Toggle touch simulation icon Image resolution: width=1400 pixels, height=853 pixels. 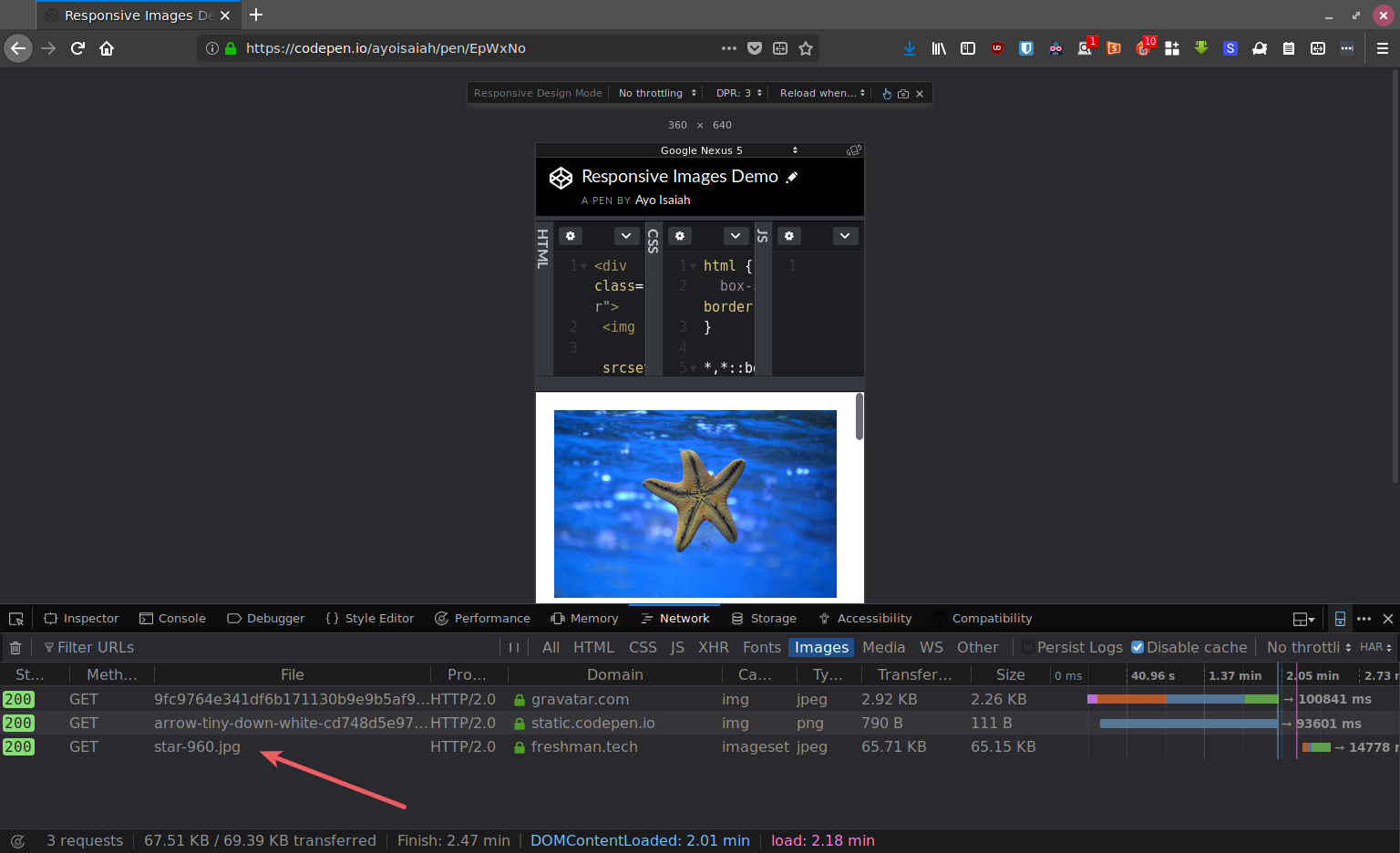pyautogui.click(x=887, y=94)
